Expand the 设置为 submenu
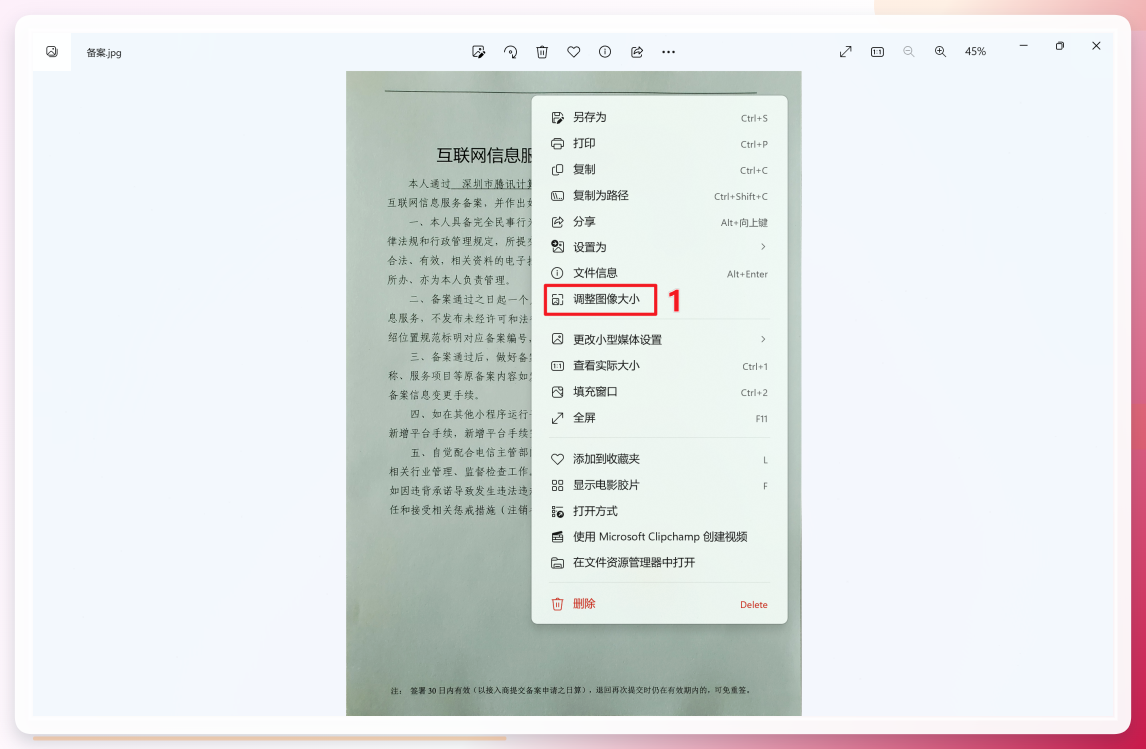The width and height of the screenshot is (1146, 749). 659,247
